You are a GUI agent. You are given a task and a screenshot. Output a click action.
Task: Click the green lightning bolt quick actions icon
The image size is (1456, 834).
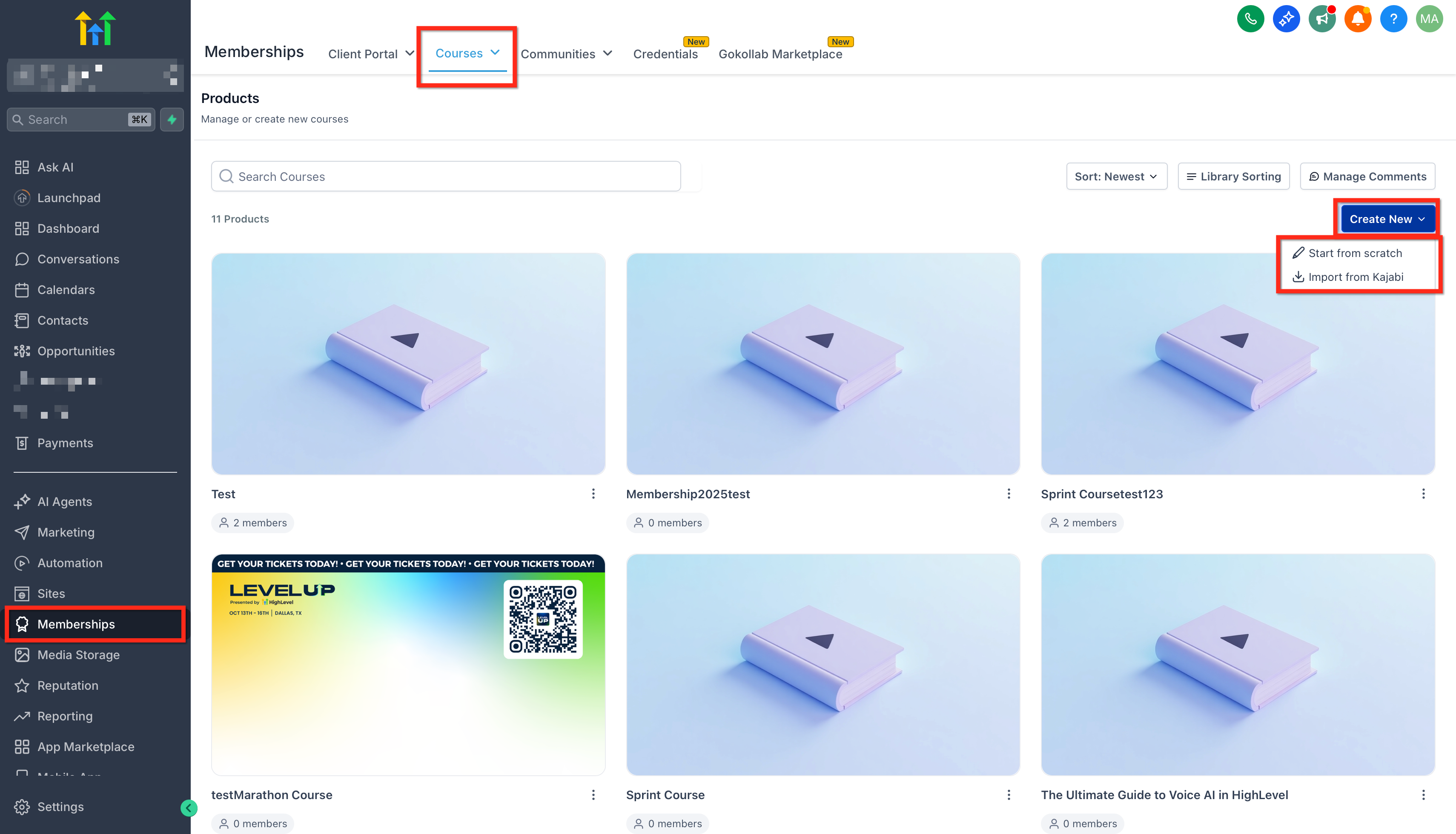(x=172, y=120)
